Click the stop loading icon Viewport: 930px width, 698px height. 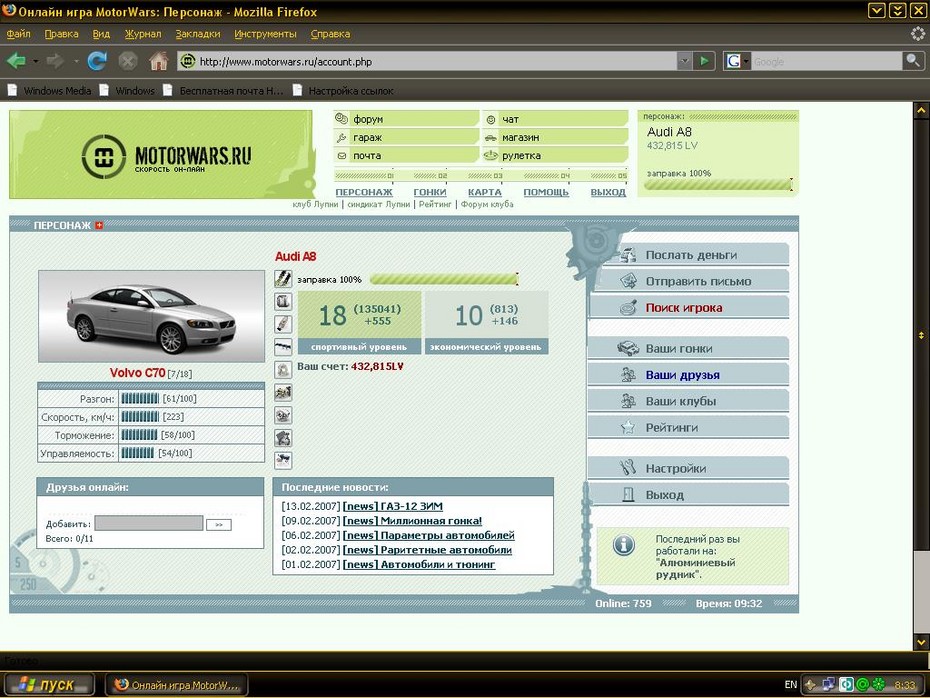[x=128, y=60]
